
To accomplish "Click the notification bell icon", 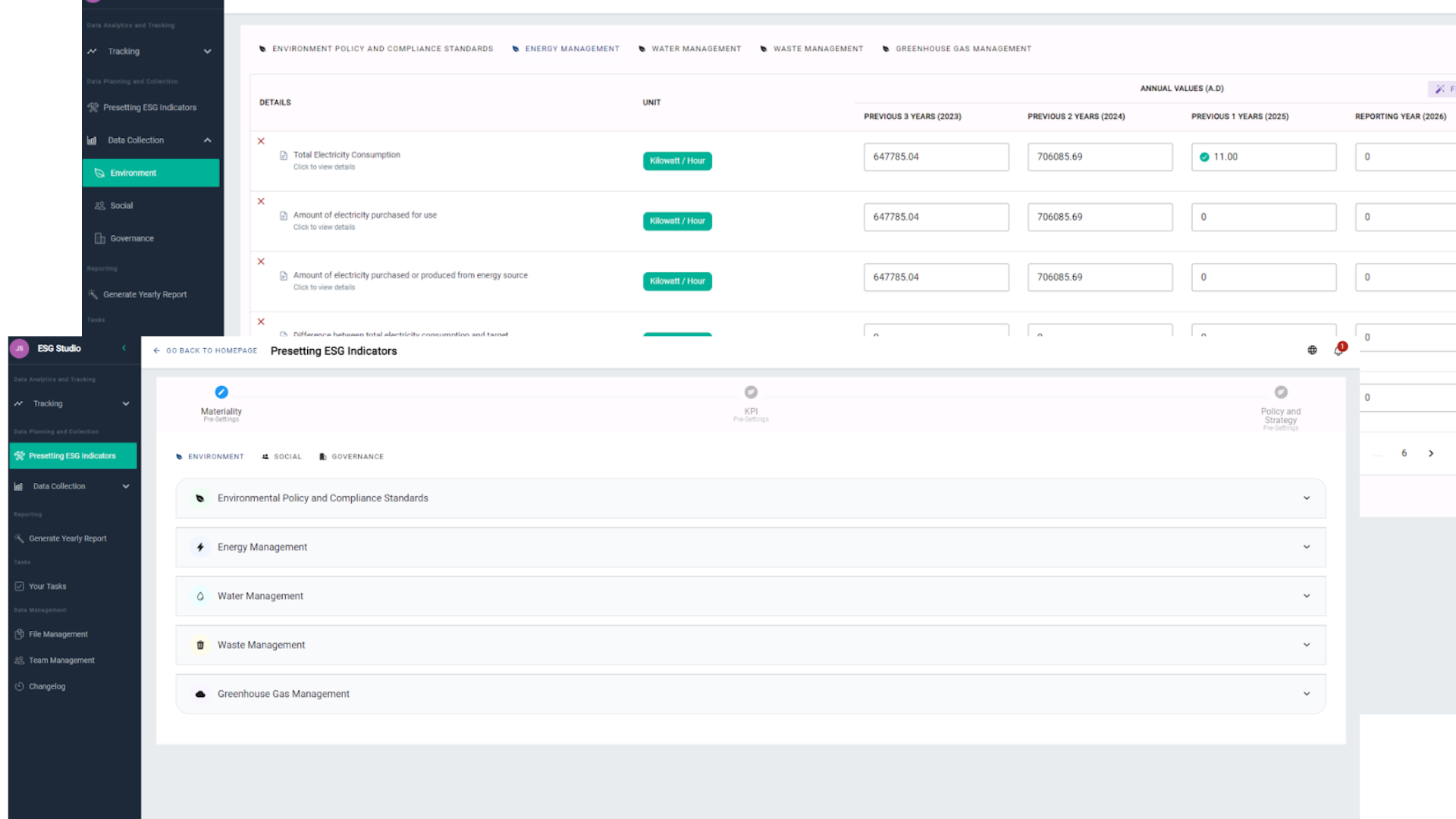I will [x=1338, y=350].
